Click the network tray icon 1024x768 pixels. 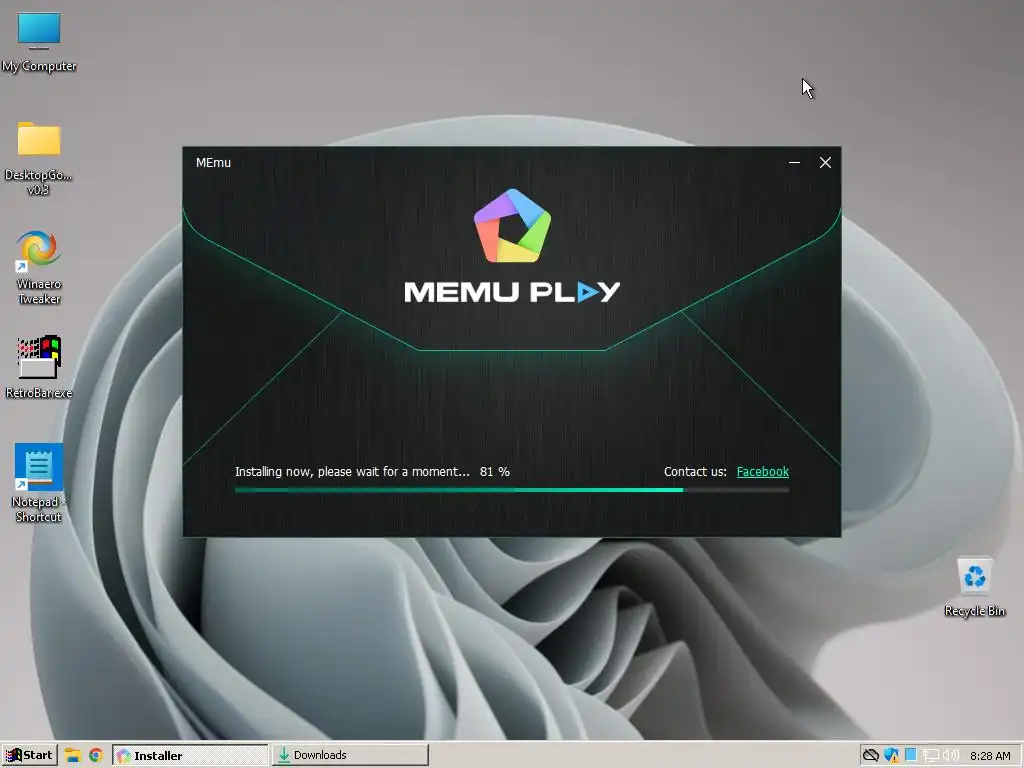pos(931,756)
